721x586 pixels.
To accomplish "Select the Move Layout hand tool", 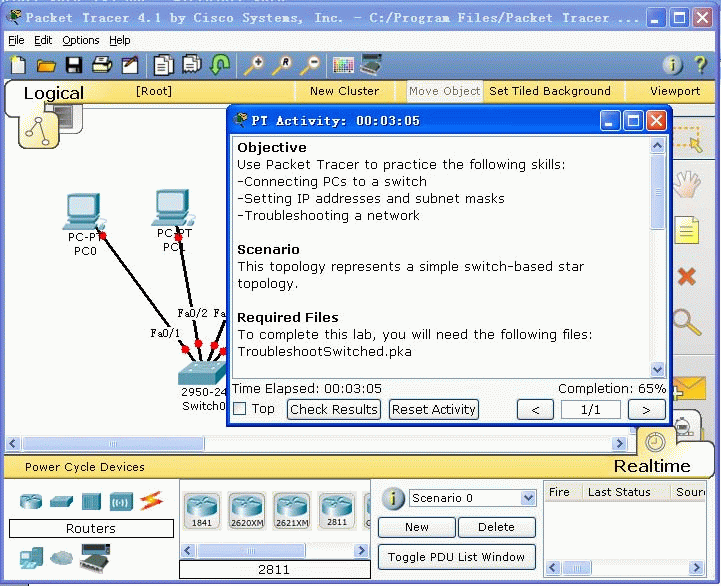I will pyautogui.click(x=686, y=185).
